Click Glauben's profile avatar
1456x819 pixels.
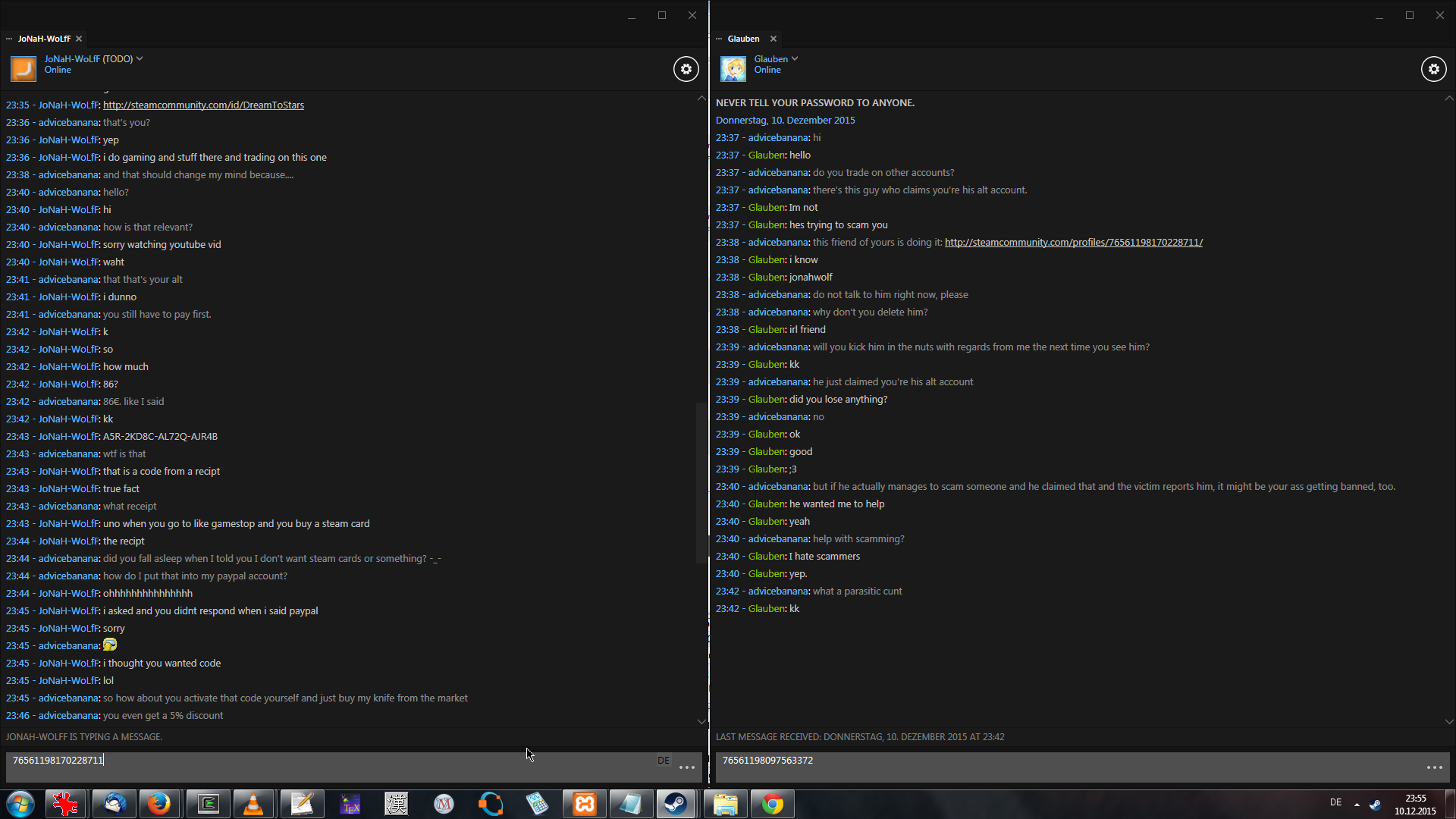point(733,68)
